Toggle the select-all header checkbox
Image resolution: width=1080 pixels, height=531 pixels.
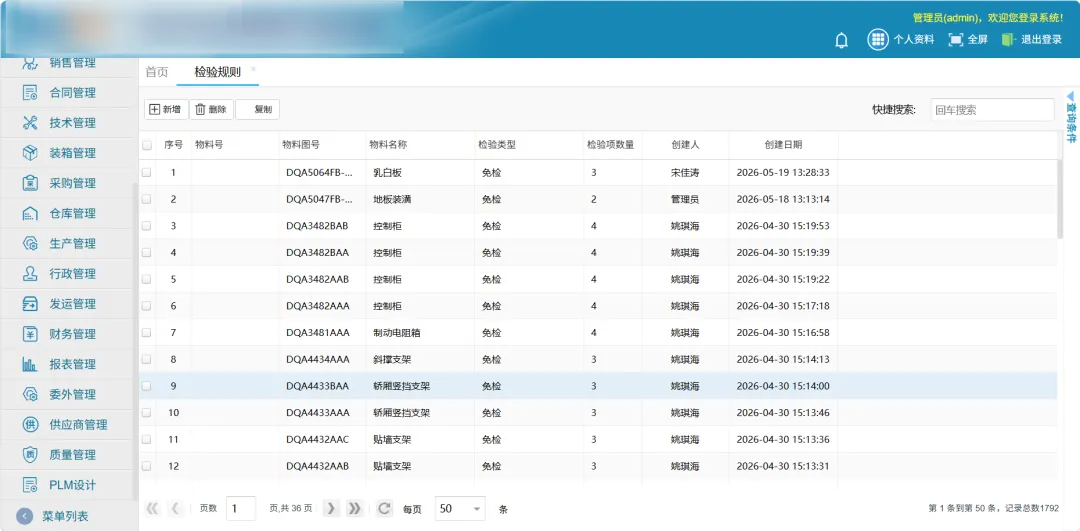[x=147, y=145]
